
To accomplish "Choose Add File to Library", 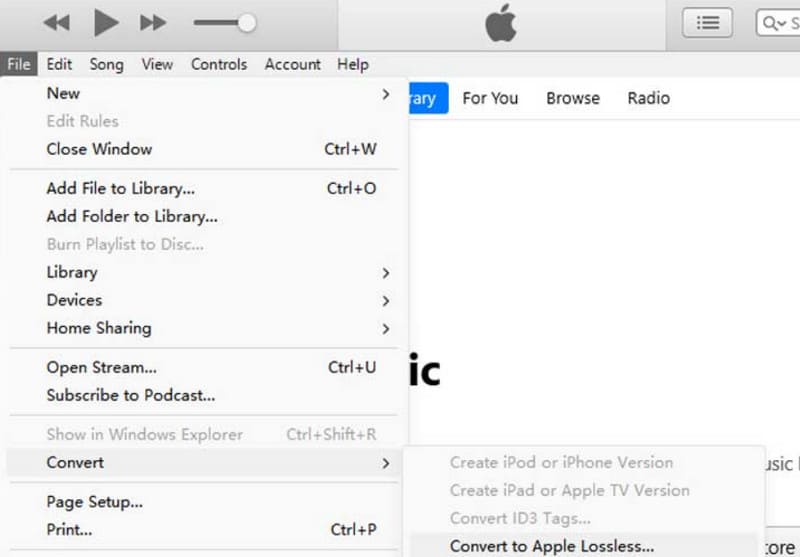I will click(204, 188).
